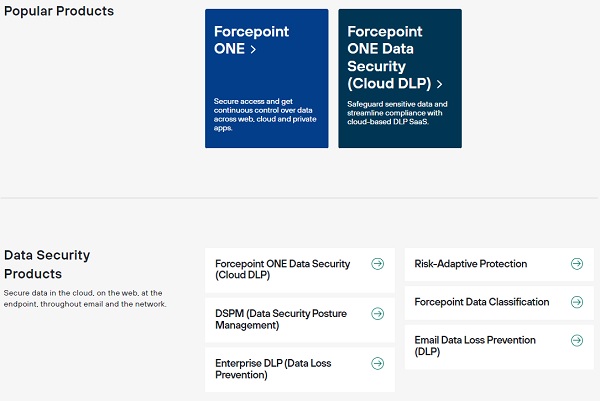Click the Data Security Products heading
The image size is (600, 401).
(x=47, y=264)
